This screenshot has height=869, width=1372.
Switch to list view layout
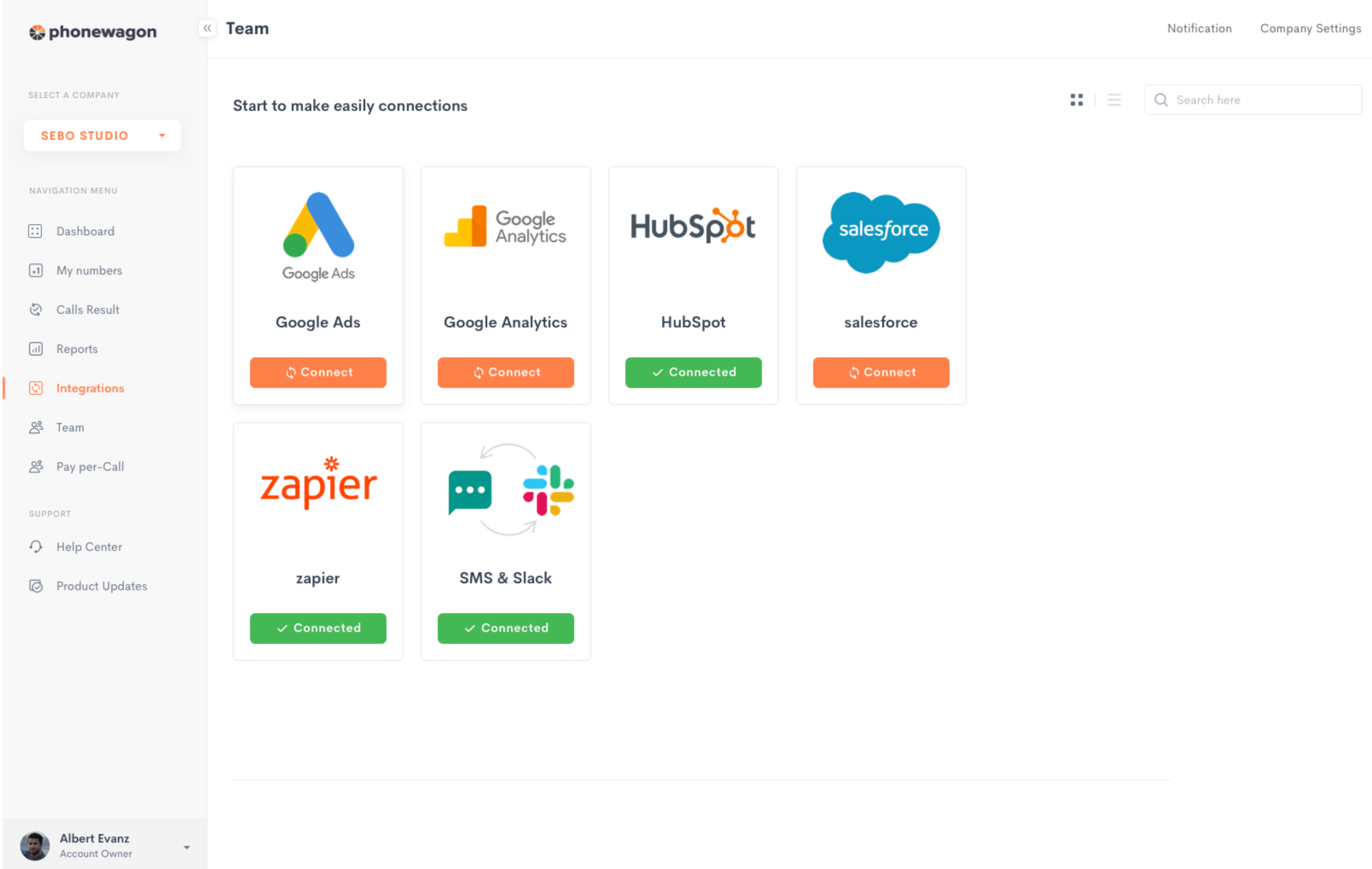pyautogui.click(x=1114, y=100)
